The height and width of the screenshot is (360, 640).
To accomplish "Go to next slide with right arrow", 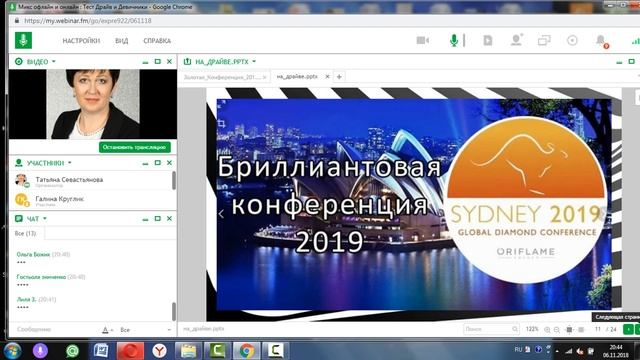I will [x=603, y=213].
